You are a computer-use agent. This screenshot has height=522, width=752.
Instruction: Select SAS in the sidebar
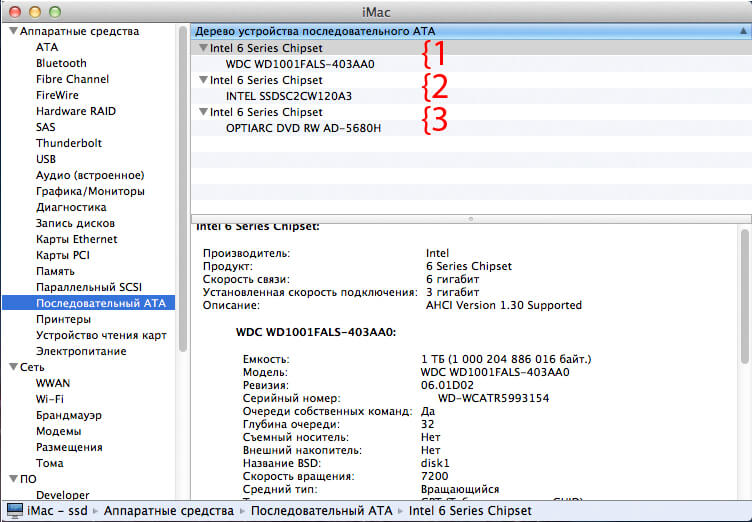coord(46,127)
